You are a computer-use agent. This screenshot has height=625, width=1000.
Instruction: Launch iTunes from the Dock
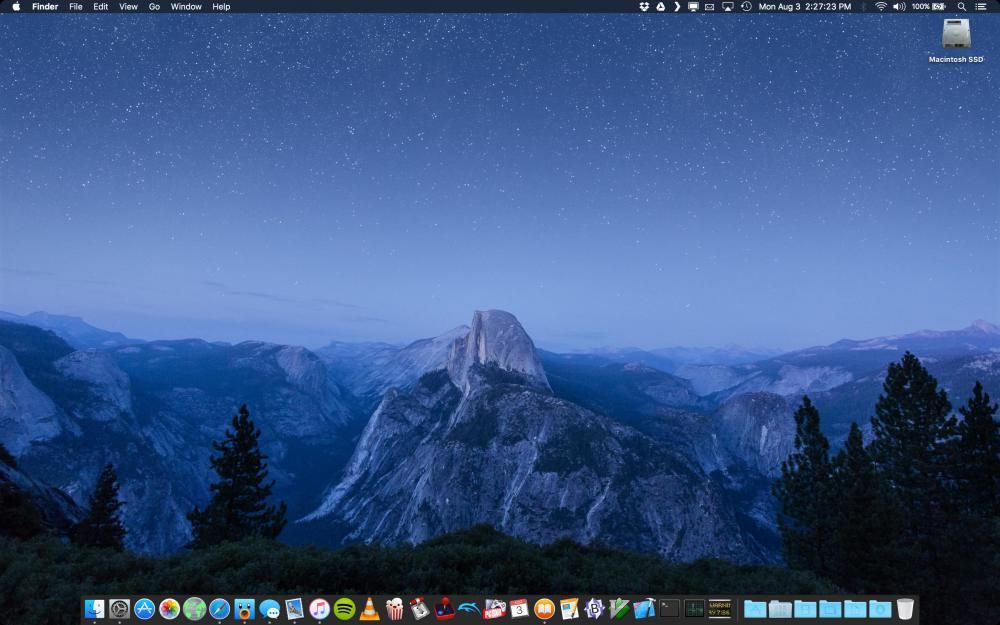[x=320, y=609]
